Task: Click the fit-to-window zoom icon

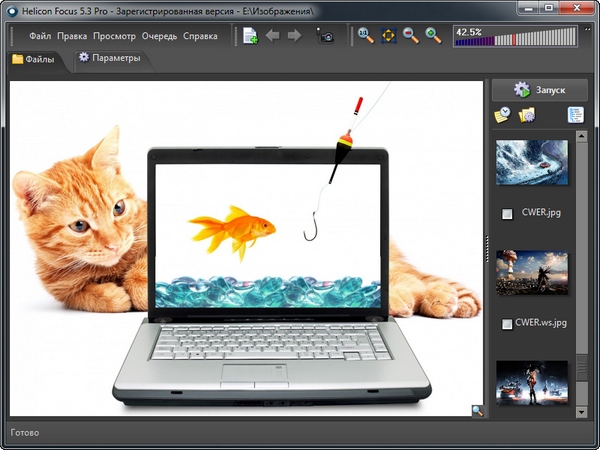Action: [x=388, y=36]
